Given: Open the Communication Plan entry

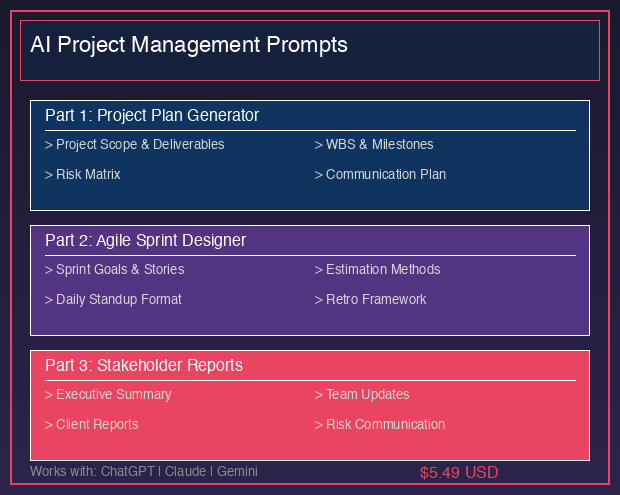Looking at the screenshot, I should pyautogui.click(x=380, y=174).
